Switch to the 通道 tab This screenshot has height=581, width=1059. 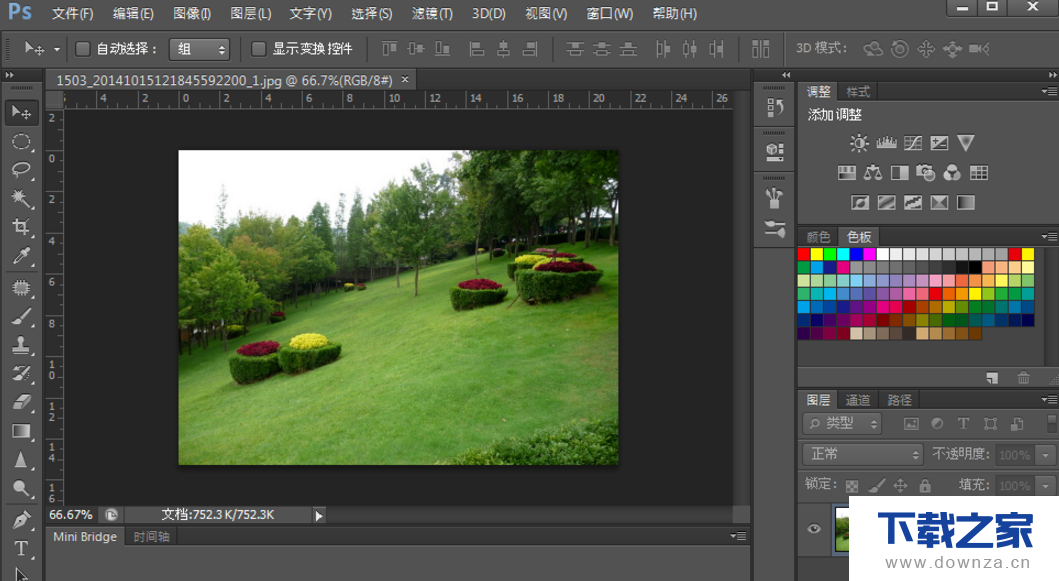(858, 400)
